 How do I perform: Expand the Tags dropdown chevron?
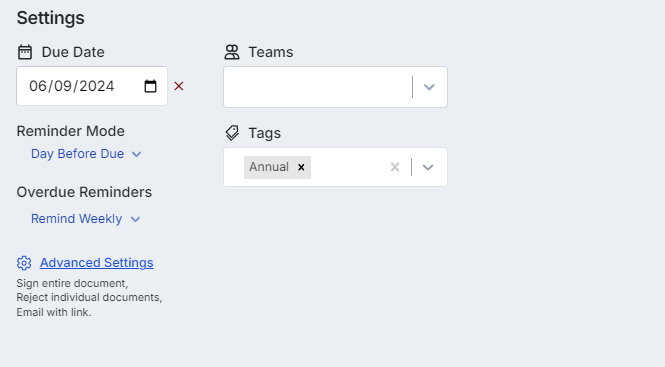(428, 167)
